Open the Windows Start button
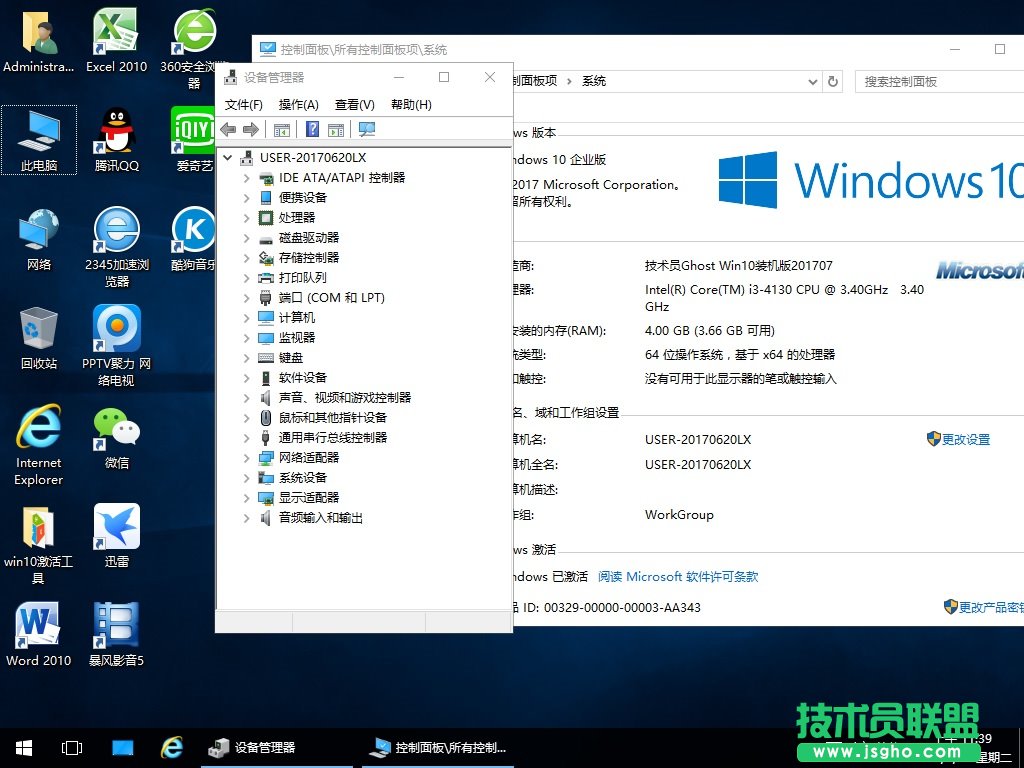Viewport: 1024px width, 768px height. point(24,748)
